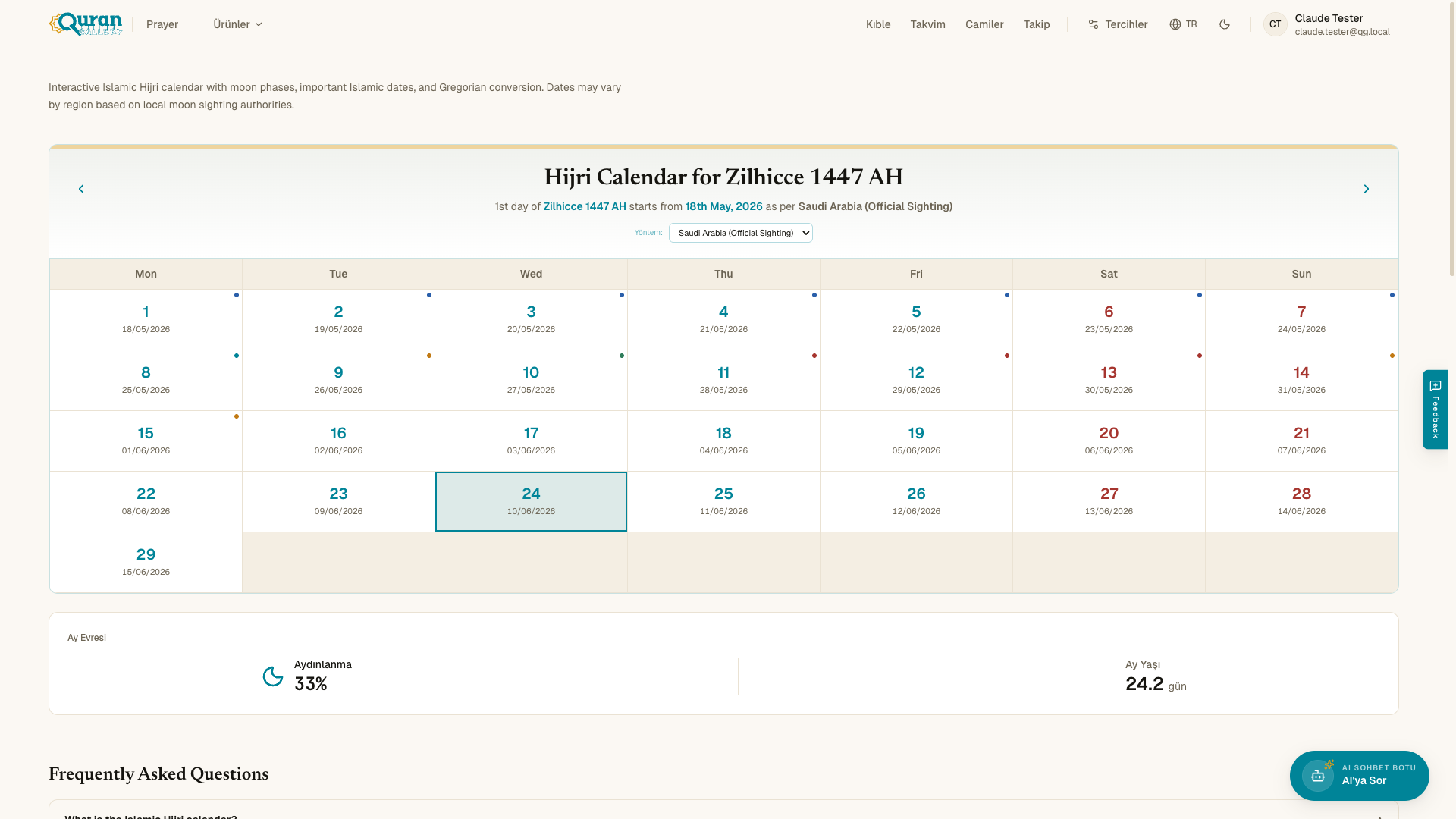Click the Hijri Calendar for Zilhicce title
The height and width of the screenshot is (819, 1456).
(x=723, y=177)
